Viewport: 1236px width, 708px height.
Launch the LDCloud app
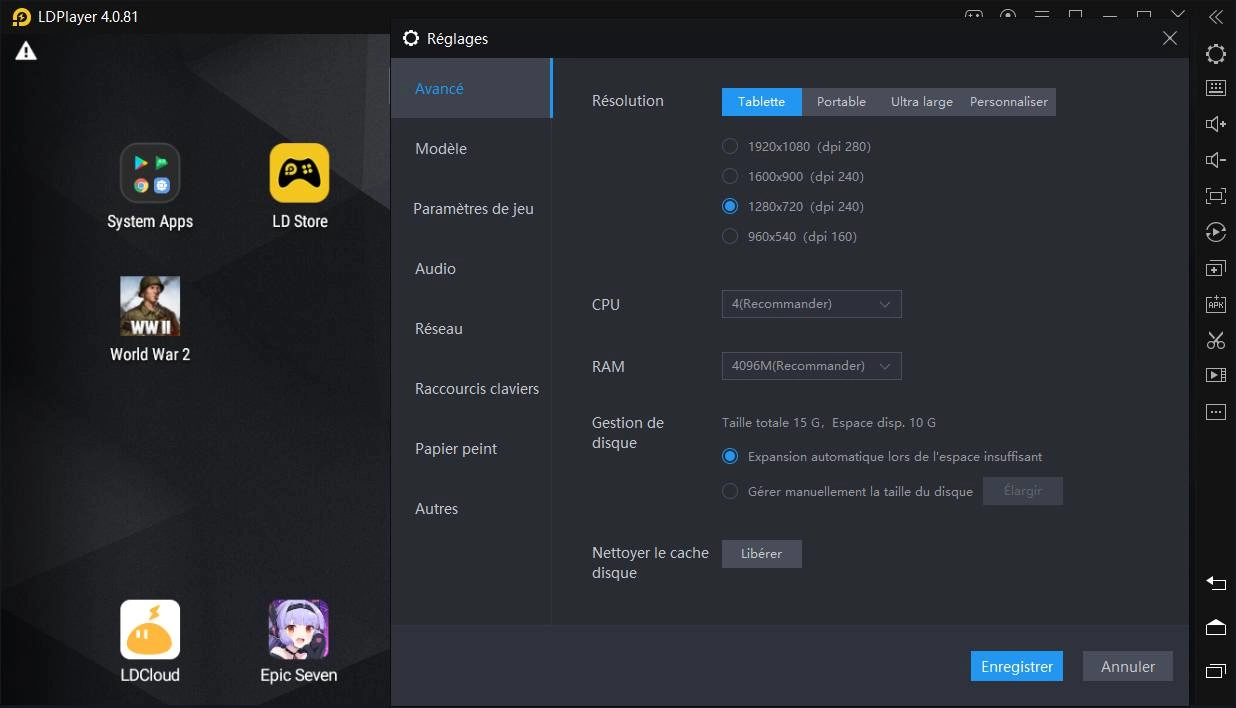click(150, 630)
